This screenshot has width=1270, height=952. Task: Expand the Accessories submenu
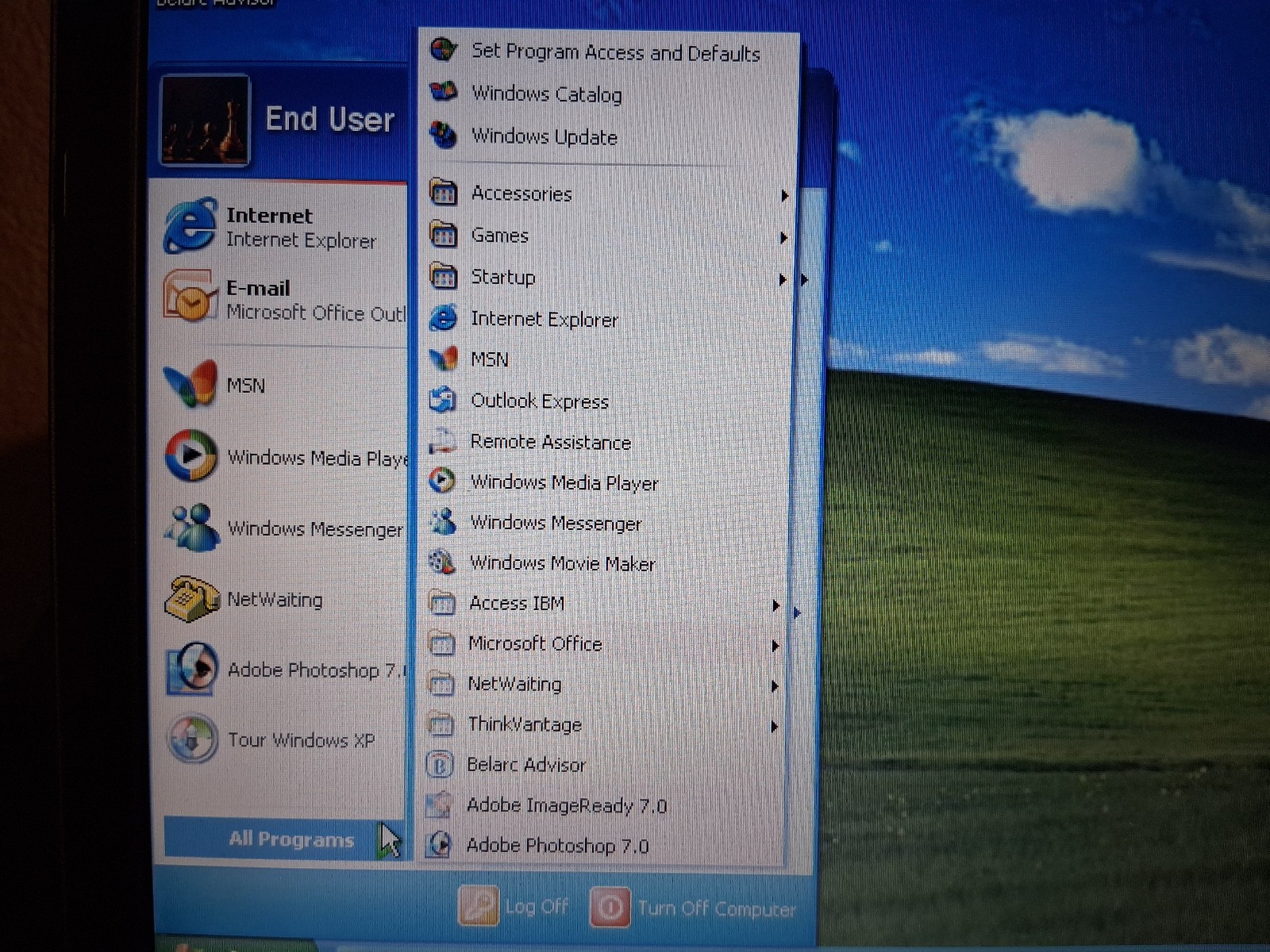click(x=609, y=194)
